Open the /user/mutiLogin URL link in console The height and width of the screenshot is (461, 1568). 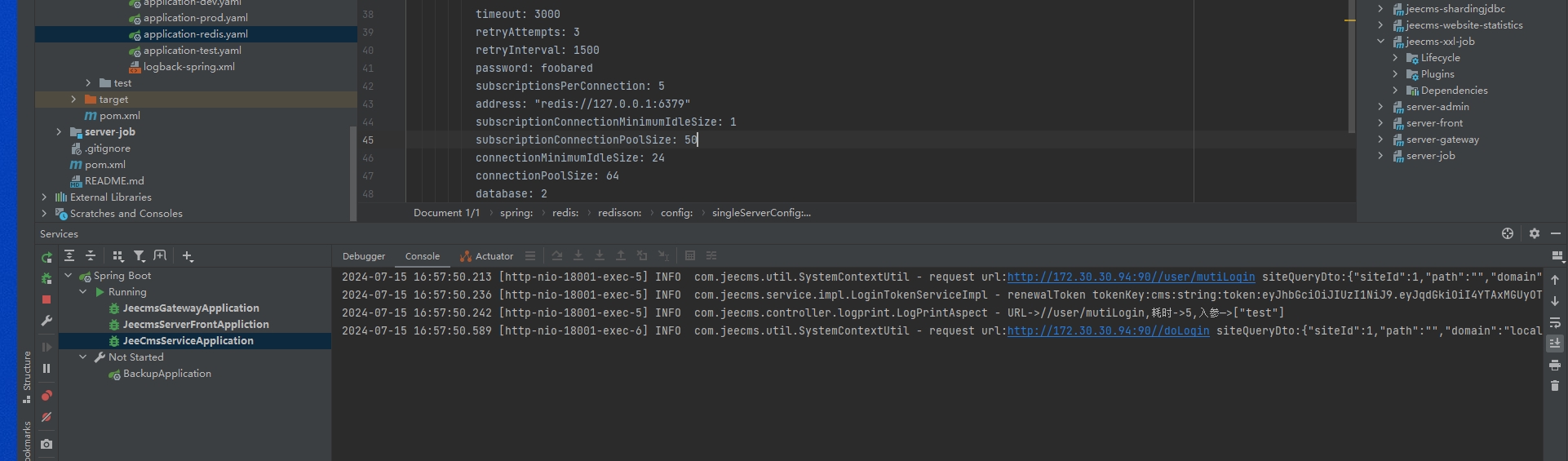[x=1131, y=277]
